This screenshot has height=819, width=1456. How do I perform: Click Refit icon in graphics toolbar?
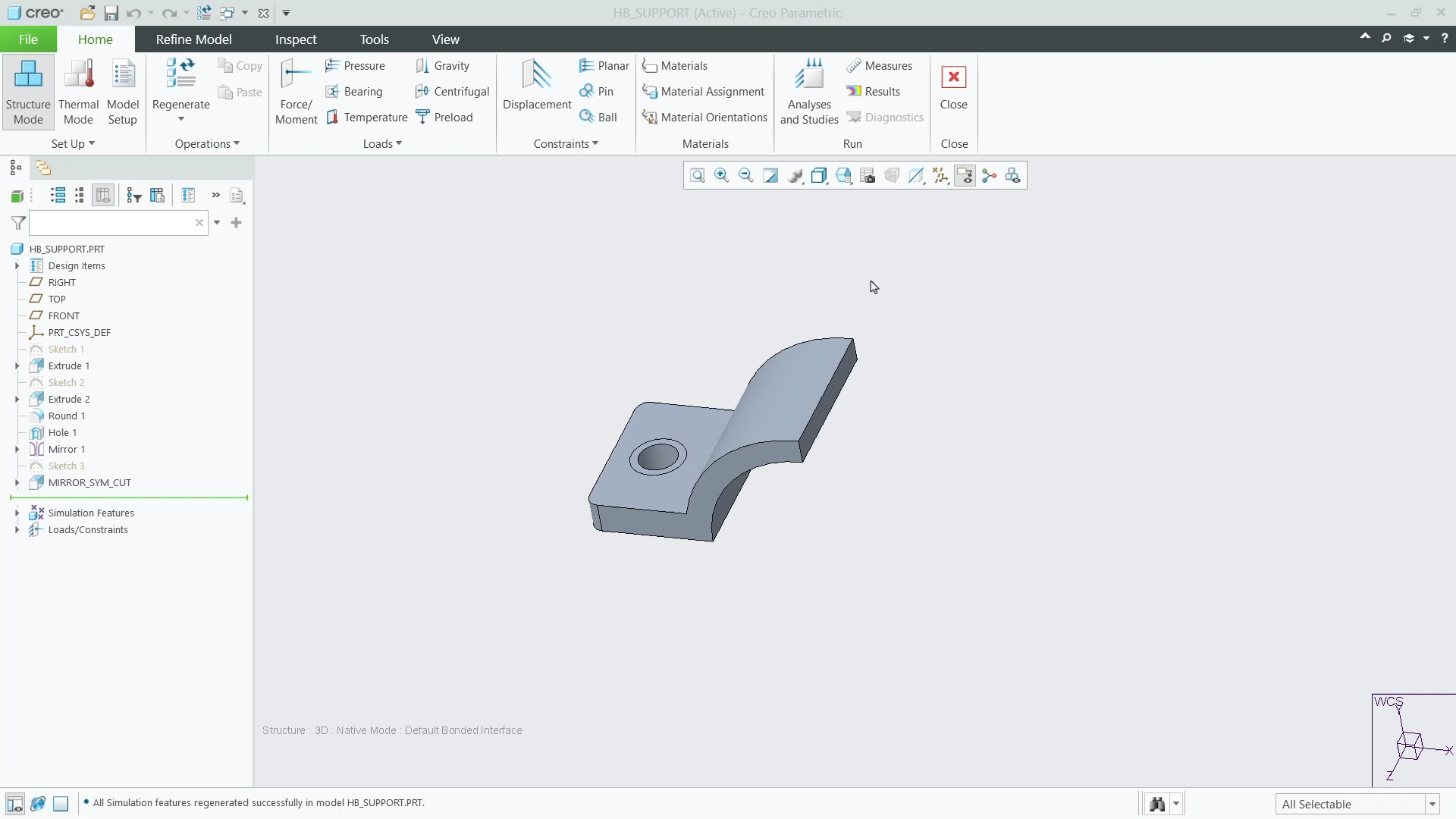(x=698, y=176)
